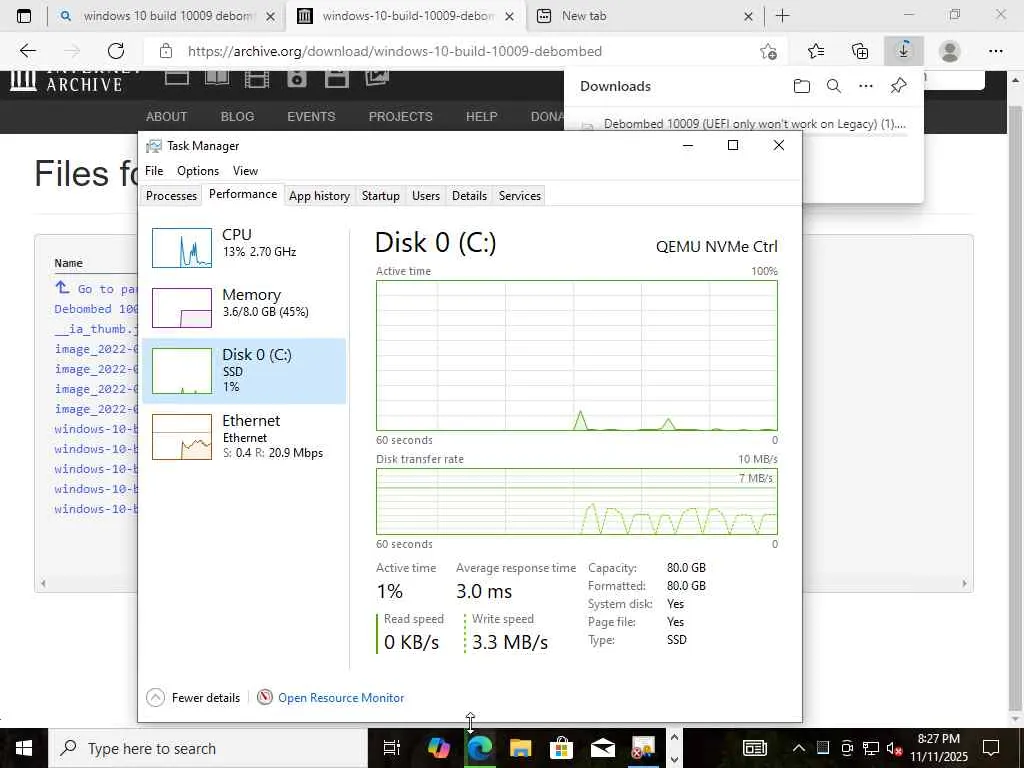Screen dimensions: 1024x768
Task: Open BLOG link on Internet Archive
Action: [x=237, y=116]
